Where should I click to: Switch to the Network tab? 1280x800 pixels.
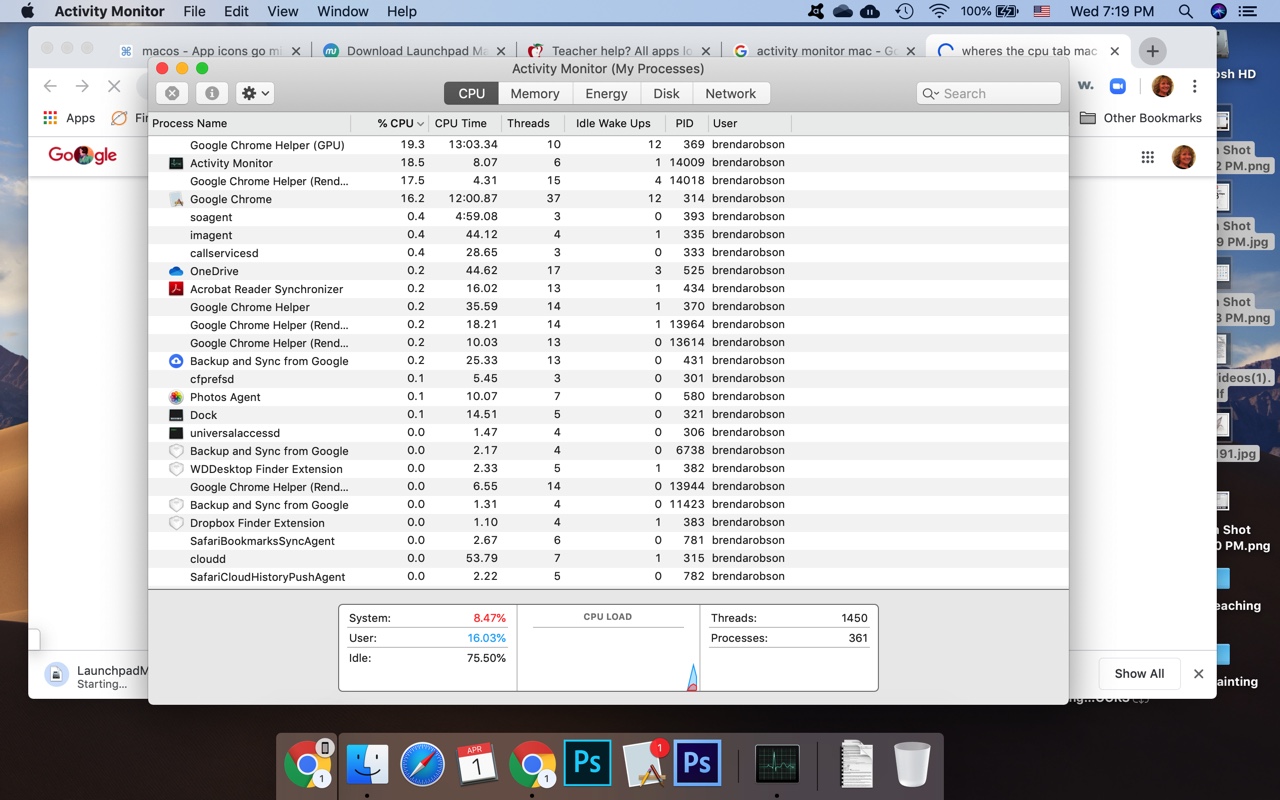tap(731, 93)
